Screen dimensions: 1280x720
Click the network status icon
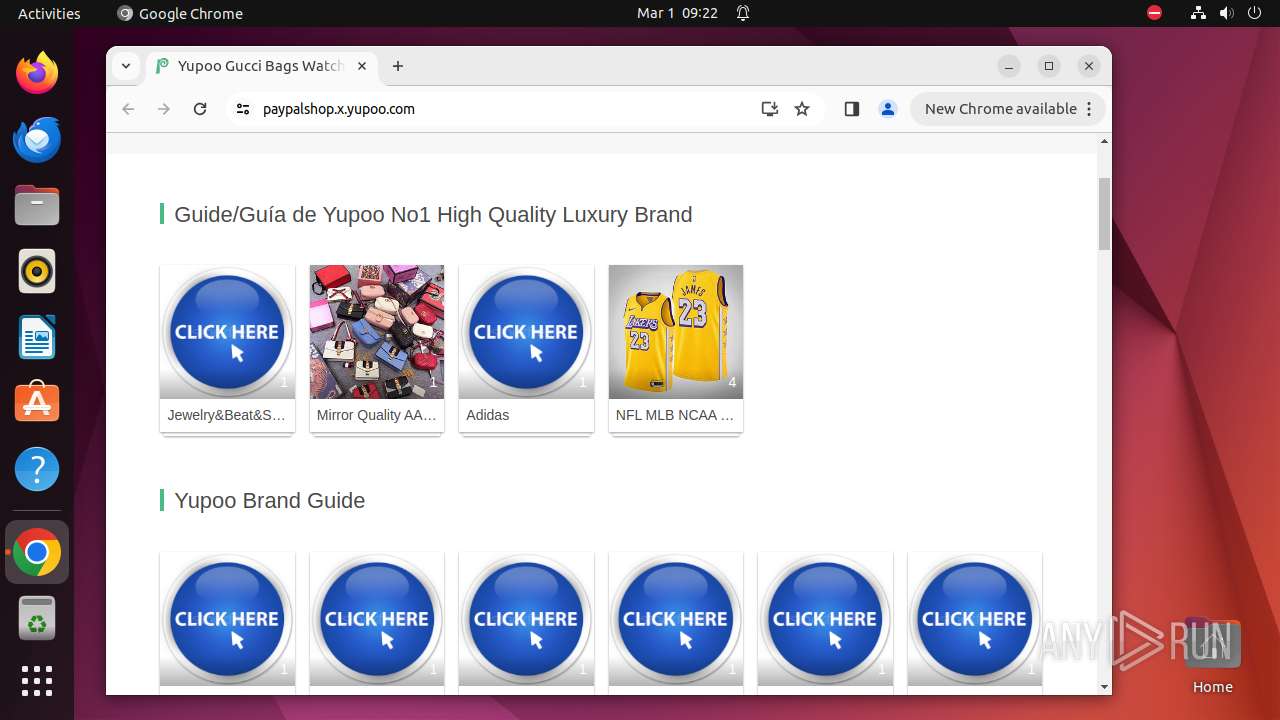click(x=1198, y=13)
